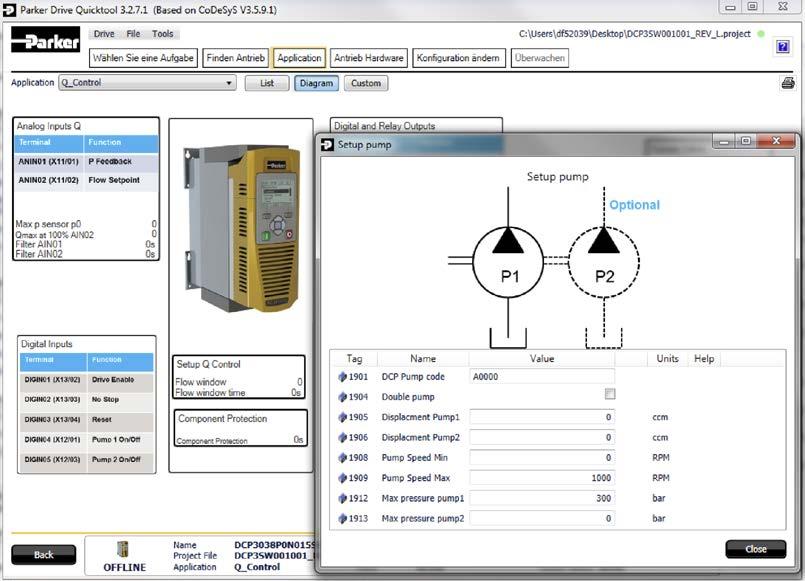The height and width of the screenshot is (581, 805).
Task: Click tag icon for parameter 1909
Action: click(x=342, y=478)
